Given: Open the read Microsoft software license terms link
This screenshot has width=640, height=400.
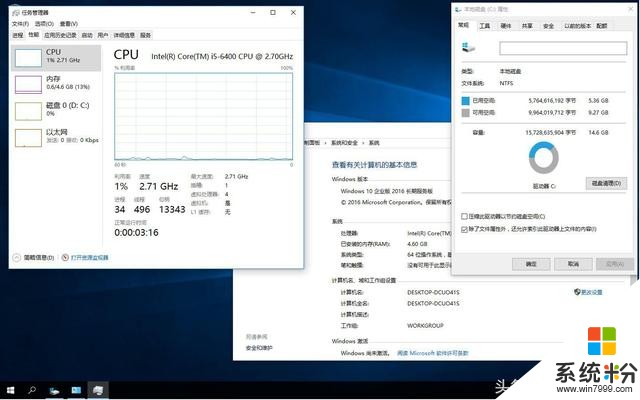Looking at the screenshot, I should click(x=433, y=353).
